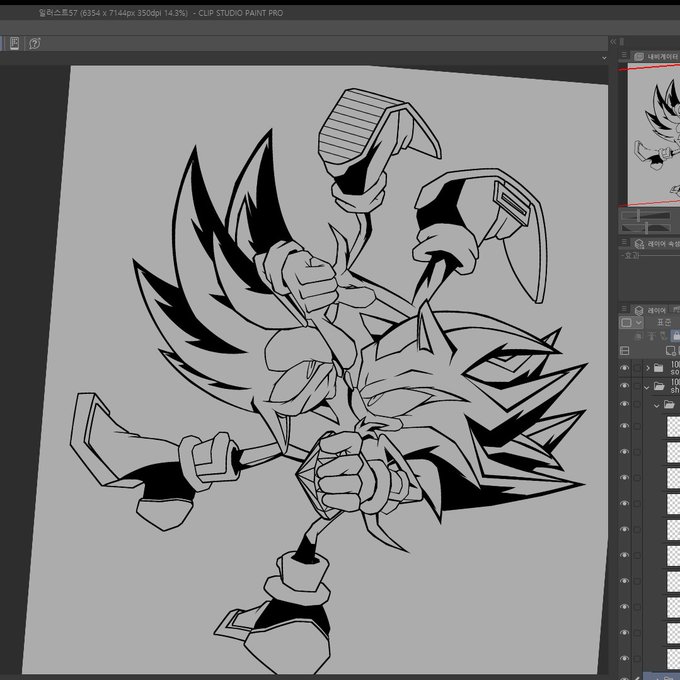Collapse the open 'sh' layer folder
The height and width of the screenshot is (680, 680).
[647, 387]
